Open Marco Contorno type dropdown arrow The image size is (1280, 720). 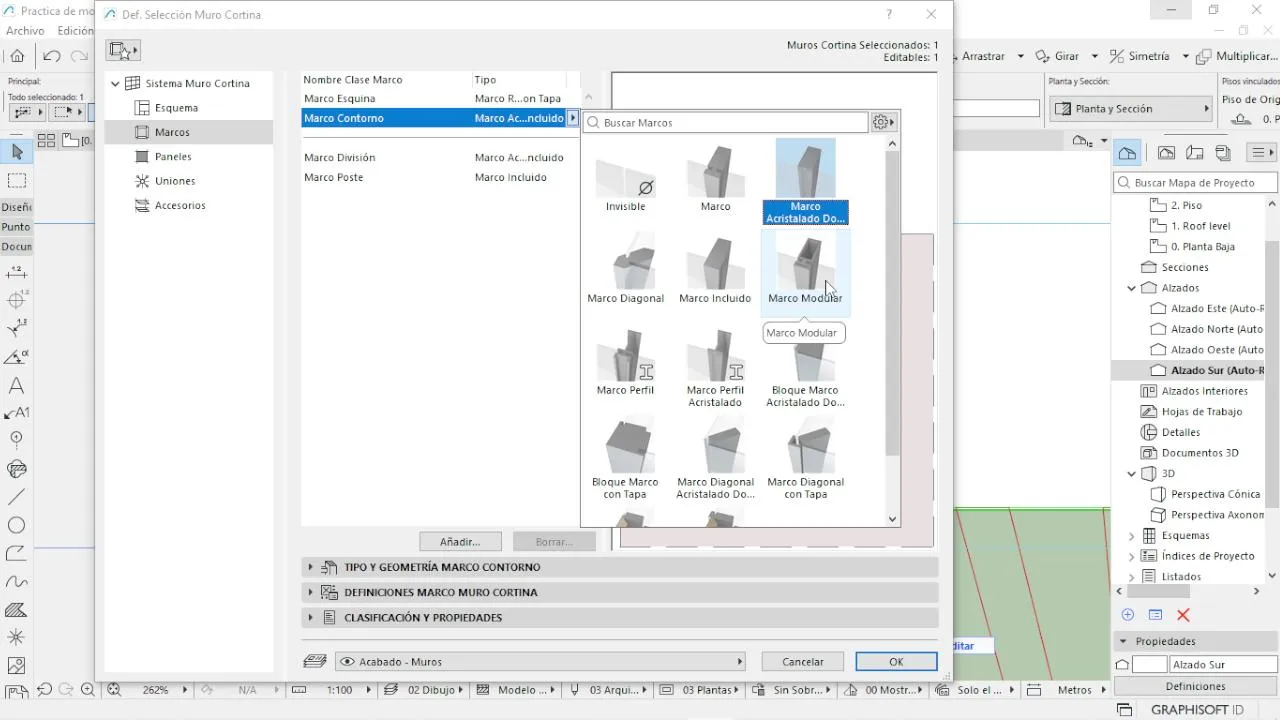point(573,118)
